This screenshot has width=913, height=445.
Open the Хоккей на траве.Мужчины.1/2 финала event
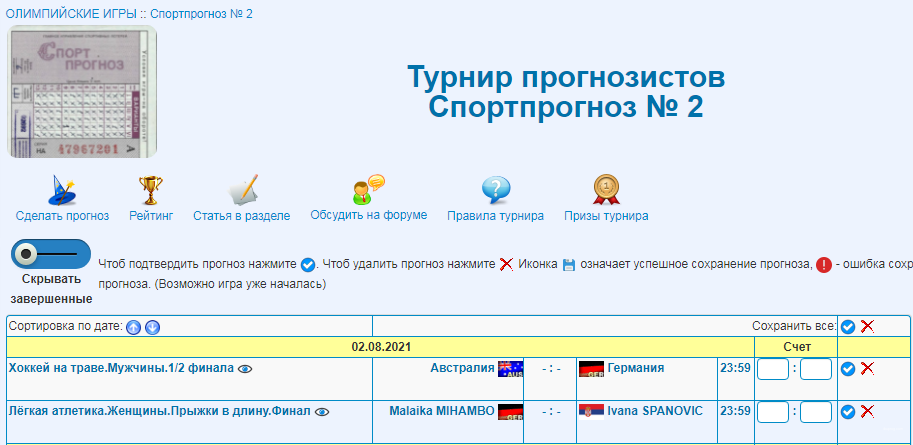point(121,368)
